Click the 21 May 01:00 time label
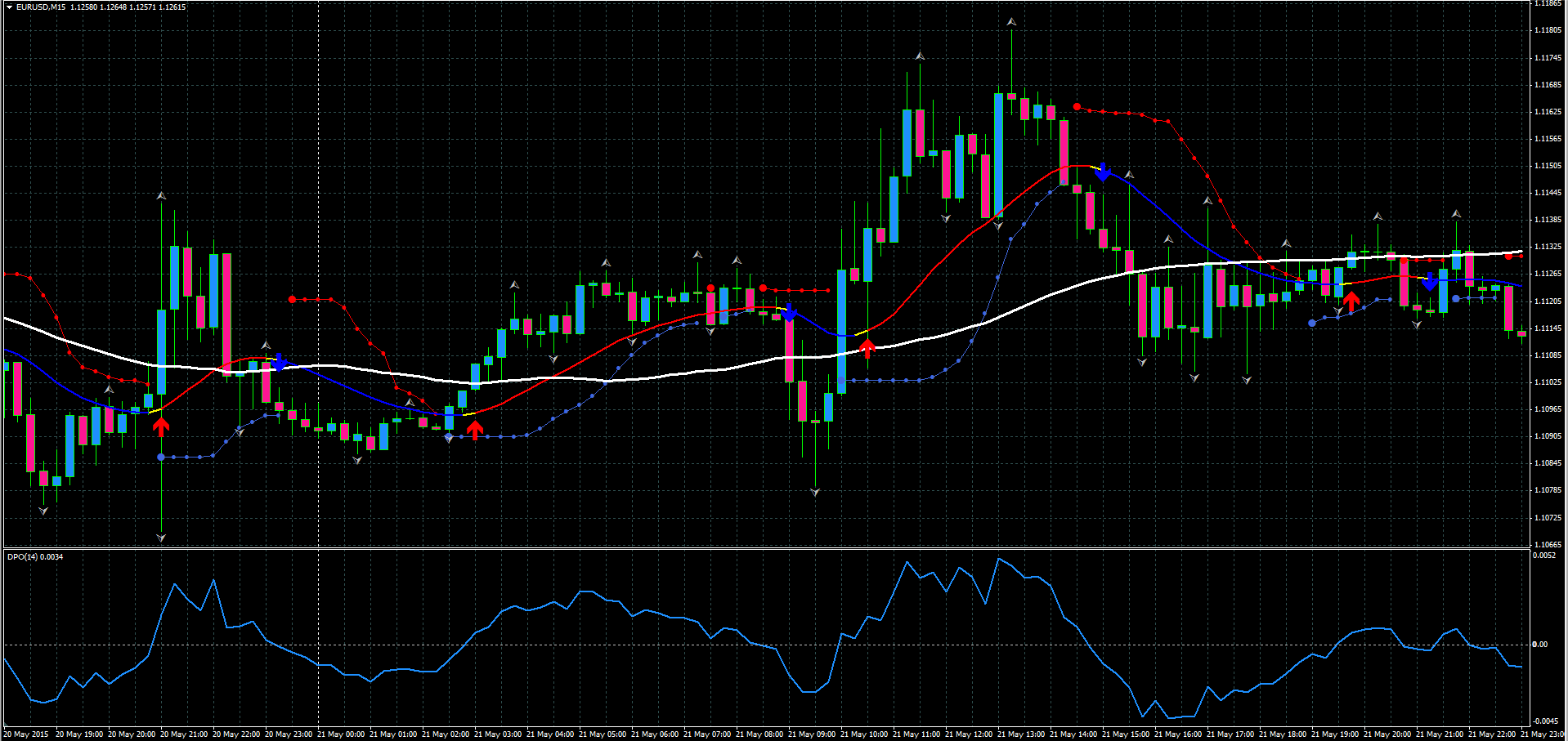This screenshot has height=741, width=1568. point(393,734)
